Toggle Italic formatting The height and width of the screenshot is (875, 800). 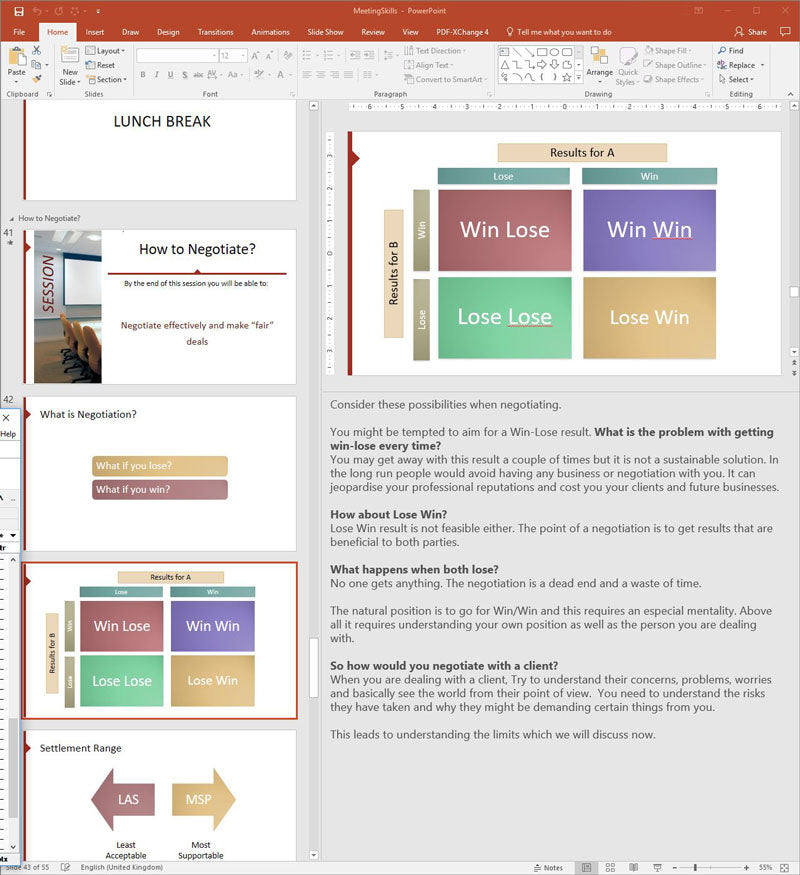(x=157, y=75)
